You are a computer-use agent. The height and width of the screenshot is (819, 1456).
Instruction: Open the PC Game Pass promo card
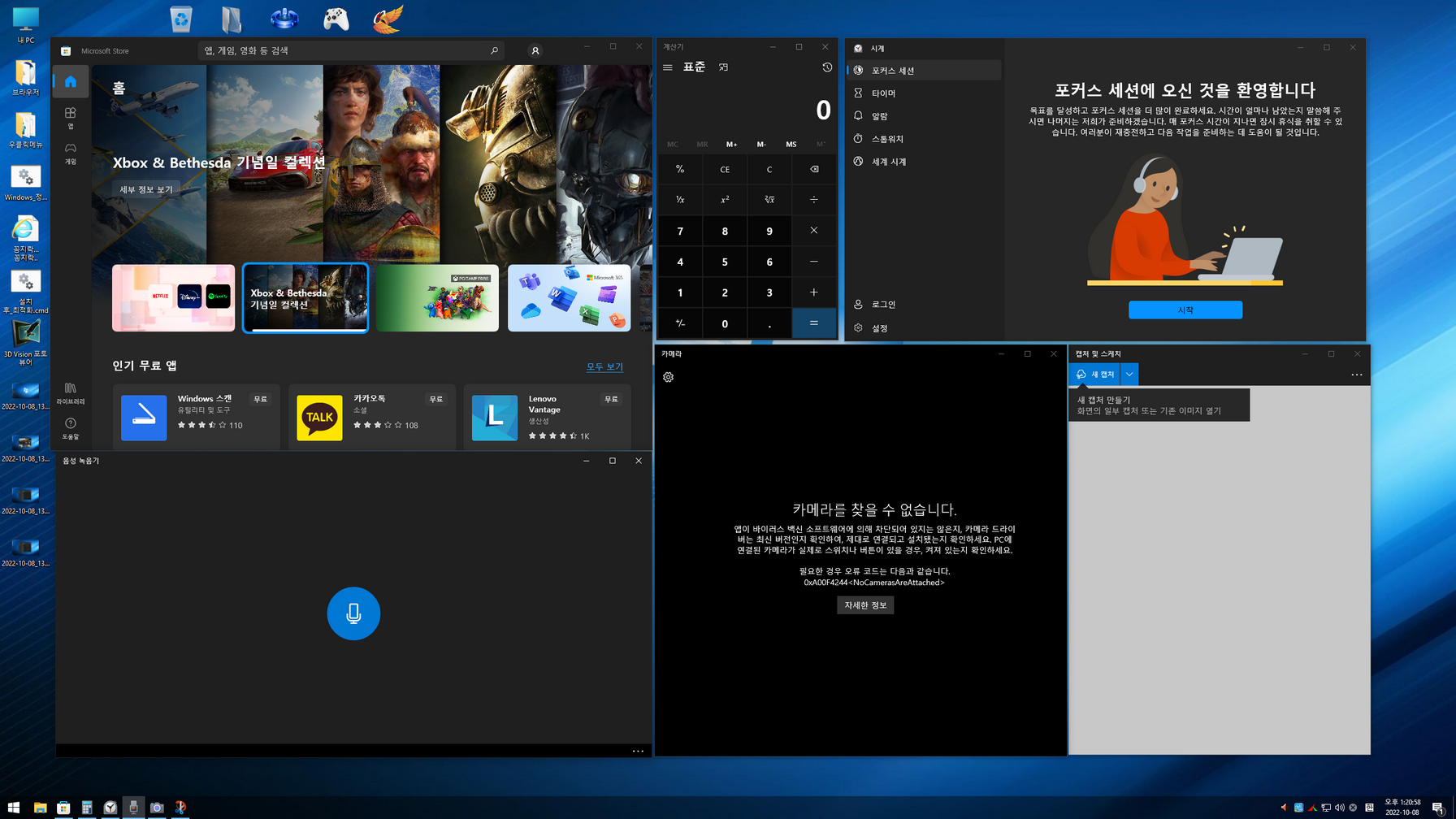tap(437, 297)
